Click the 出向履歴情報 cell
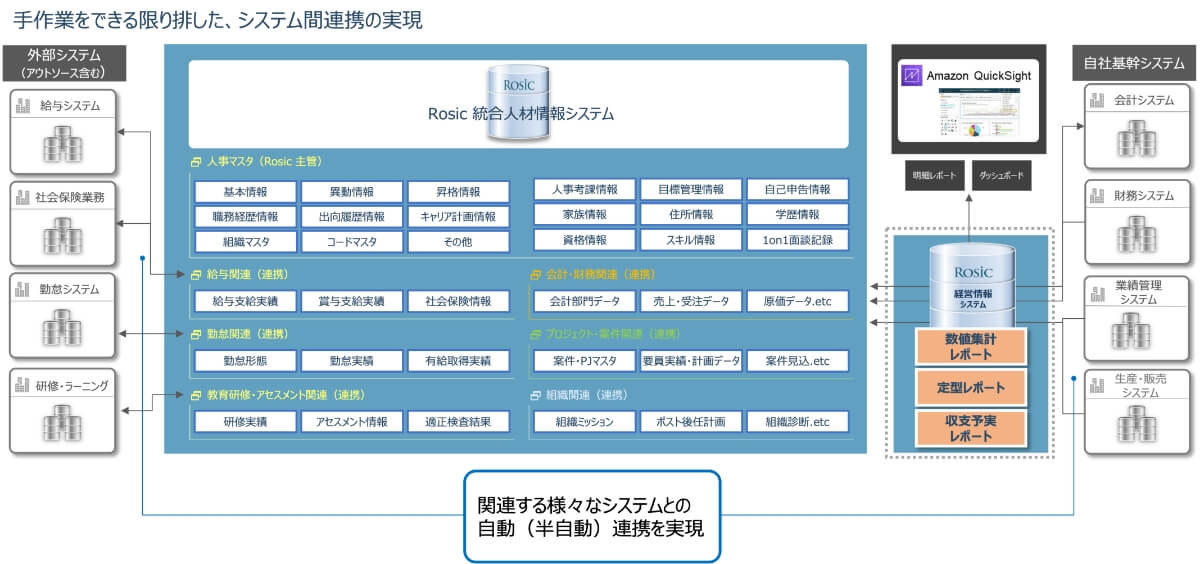This screenshot has height=564, width=1200. (x=351, y=216)
